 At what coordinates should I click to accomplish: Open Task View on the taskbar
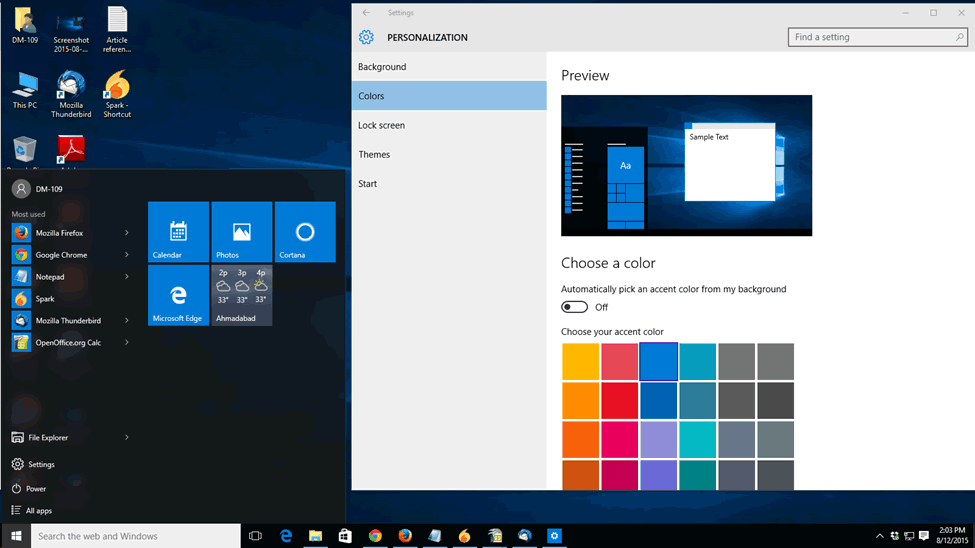[x=255, y=536]
